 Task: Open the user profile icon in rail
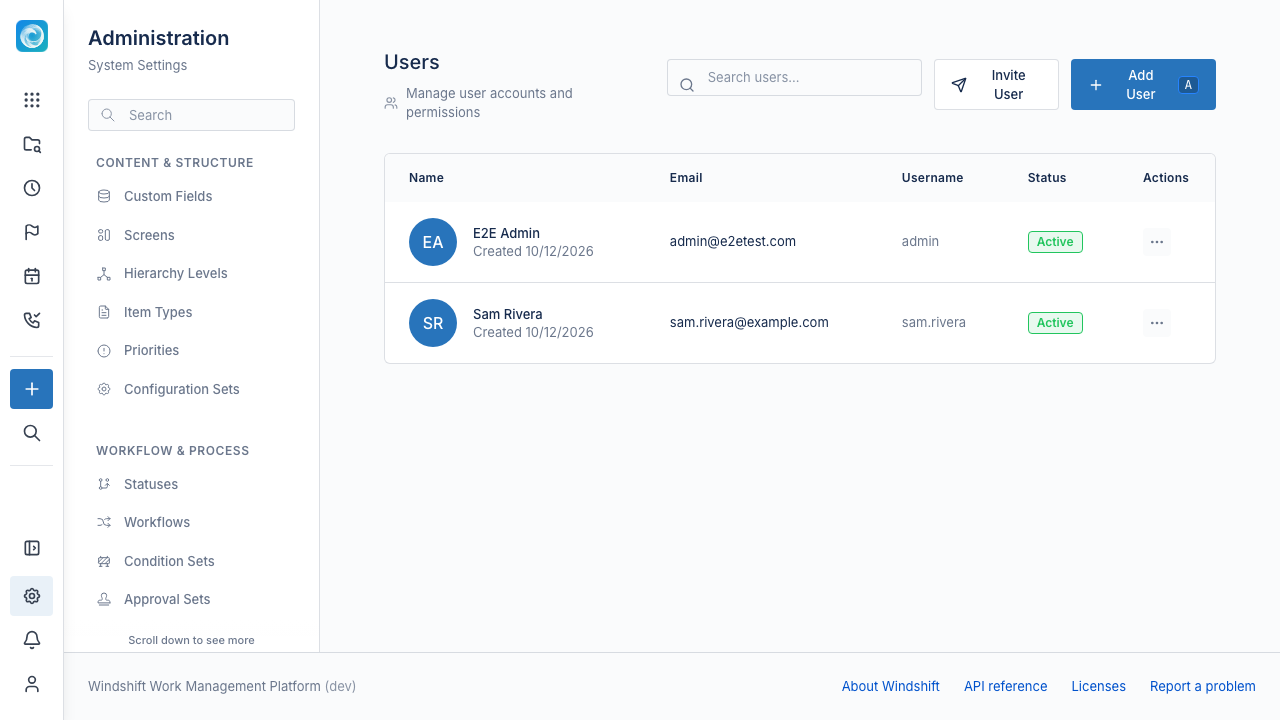tap(32, 684)
